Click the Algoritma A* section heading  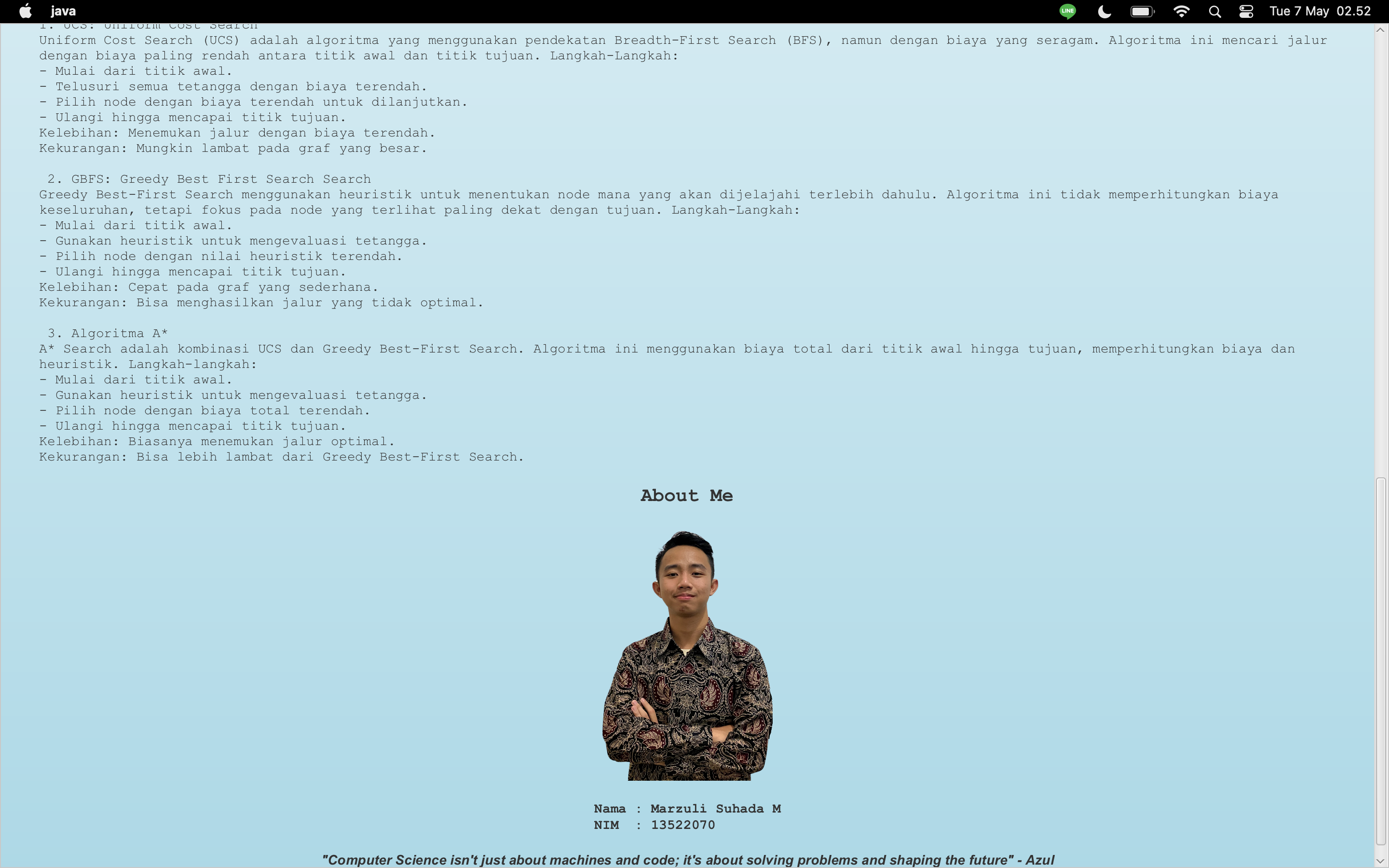pos(108,334)
